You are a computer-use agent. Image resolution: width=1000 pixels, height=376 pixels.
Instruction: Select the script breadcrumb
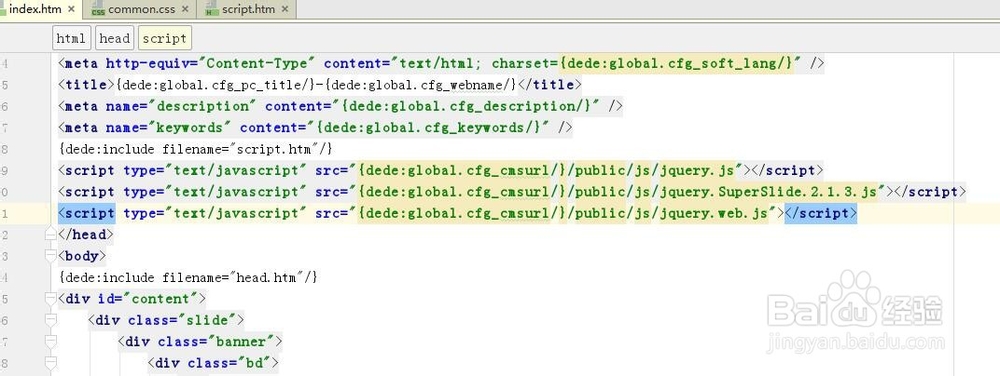tap(165, 38)
